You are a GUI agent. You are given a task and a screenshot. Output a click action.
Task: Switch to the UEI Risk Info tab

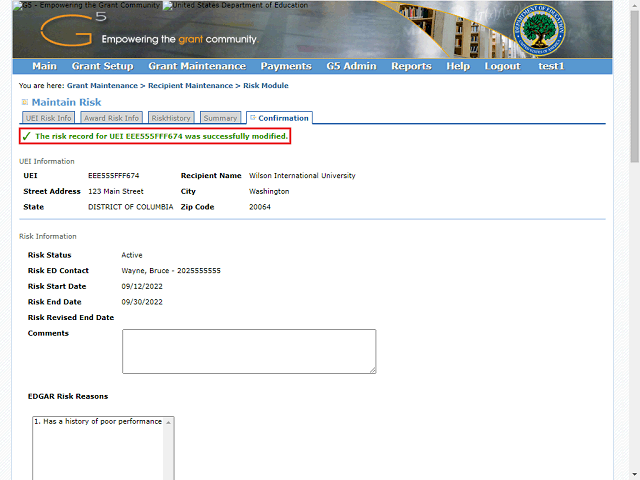coord(48,118)
